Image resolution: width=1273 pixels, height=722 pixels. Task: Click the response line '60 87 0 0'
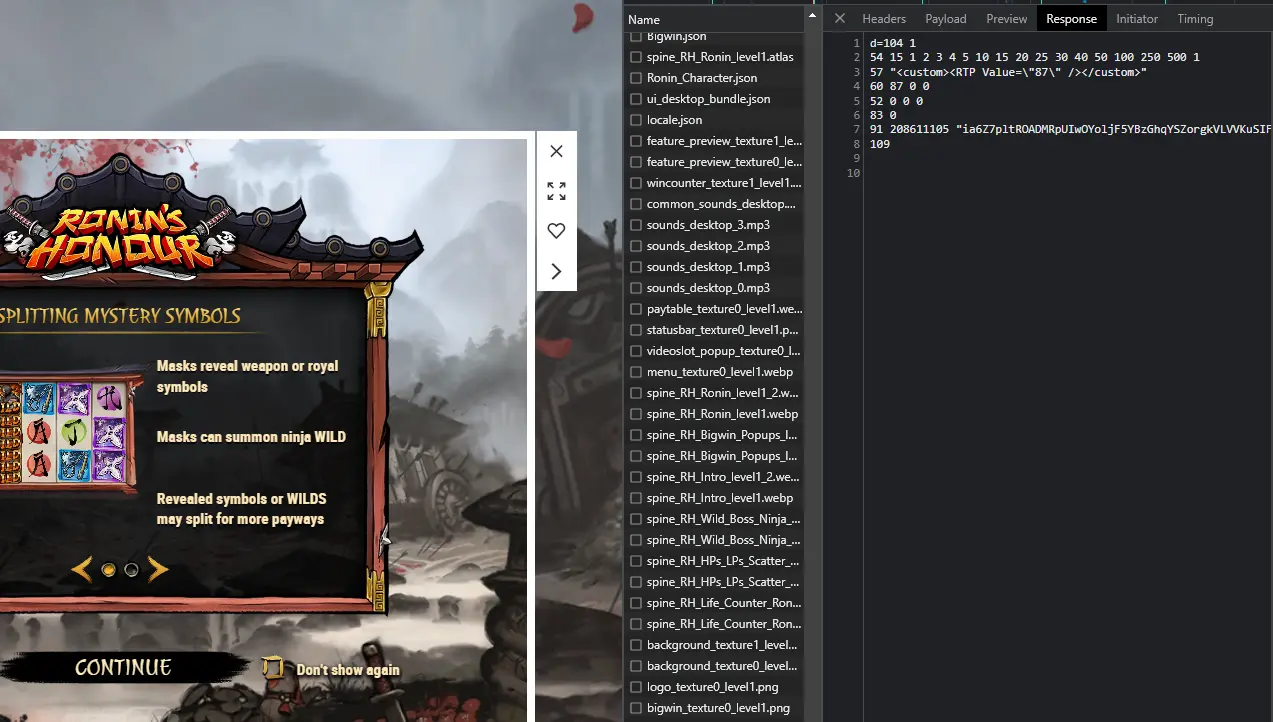(x=899, y=87)
